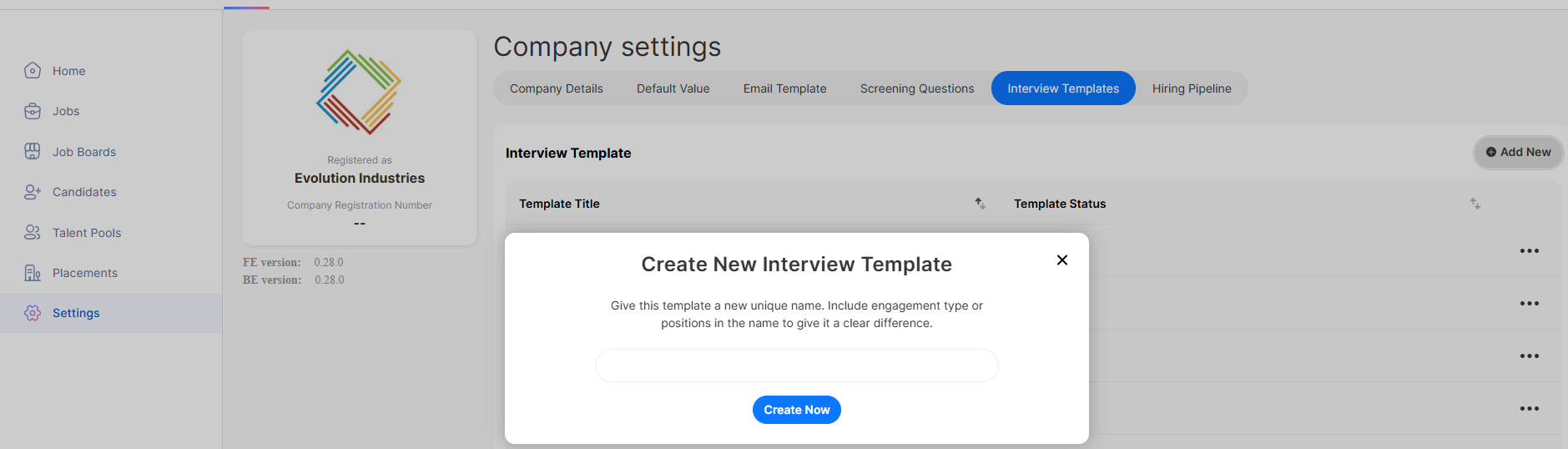Image resolution: width=1568 pixels, height=449 pixels.
Task: Open the Screening Questions tab
Action: (917, 88)
